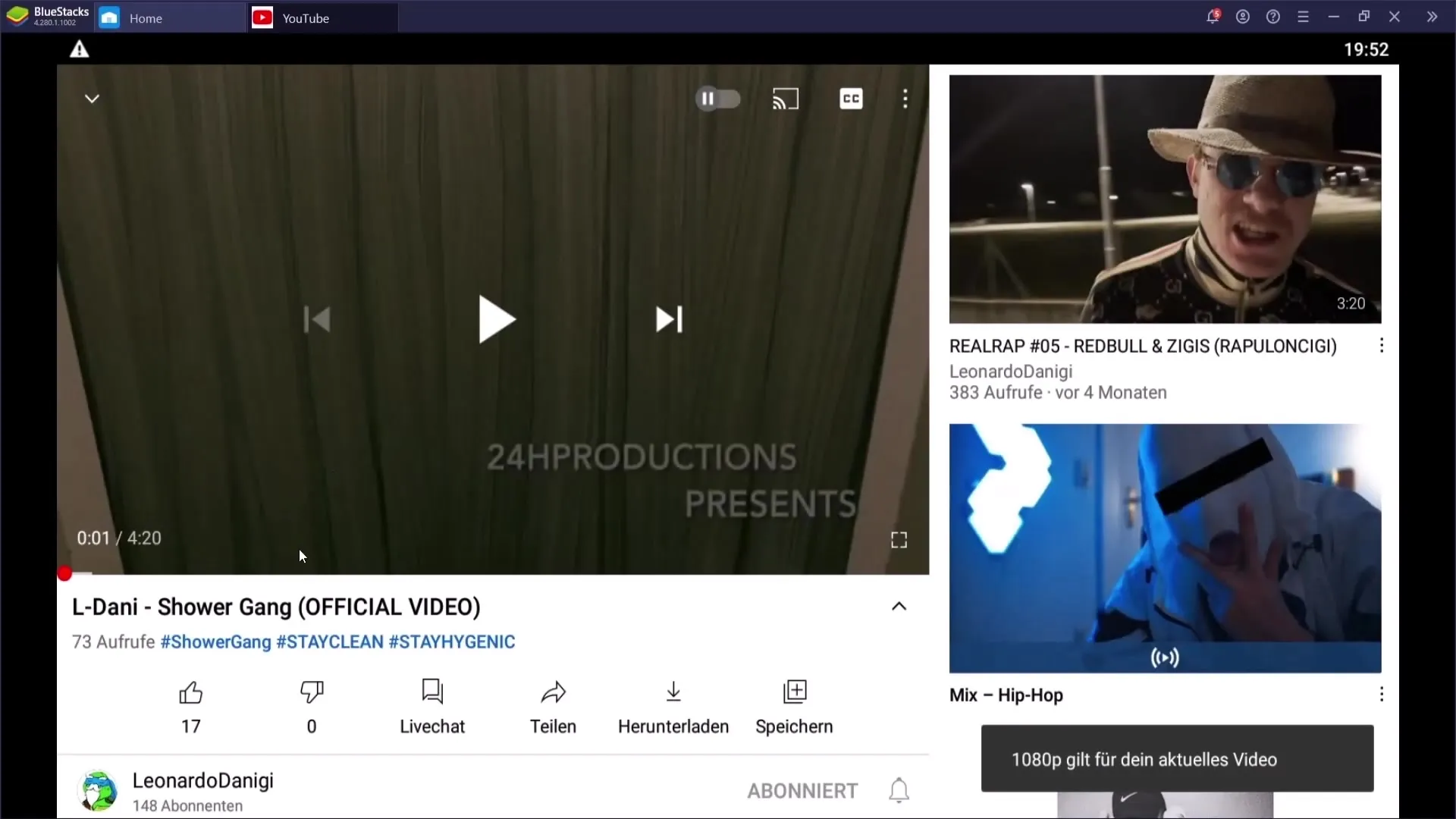Open the Mix – Hip-Hop thumbnail
The height and width of the screenshot is (819, 1456).
click(1165, 548)
